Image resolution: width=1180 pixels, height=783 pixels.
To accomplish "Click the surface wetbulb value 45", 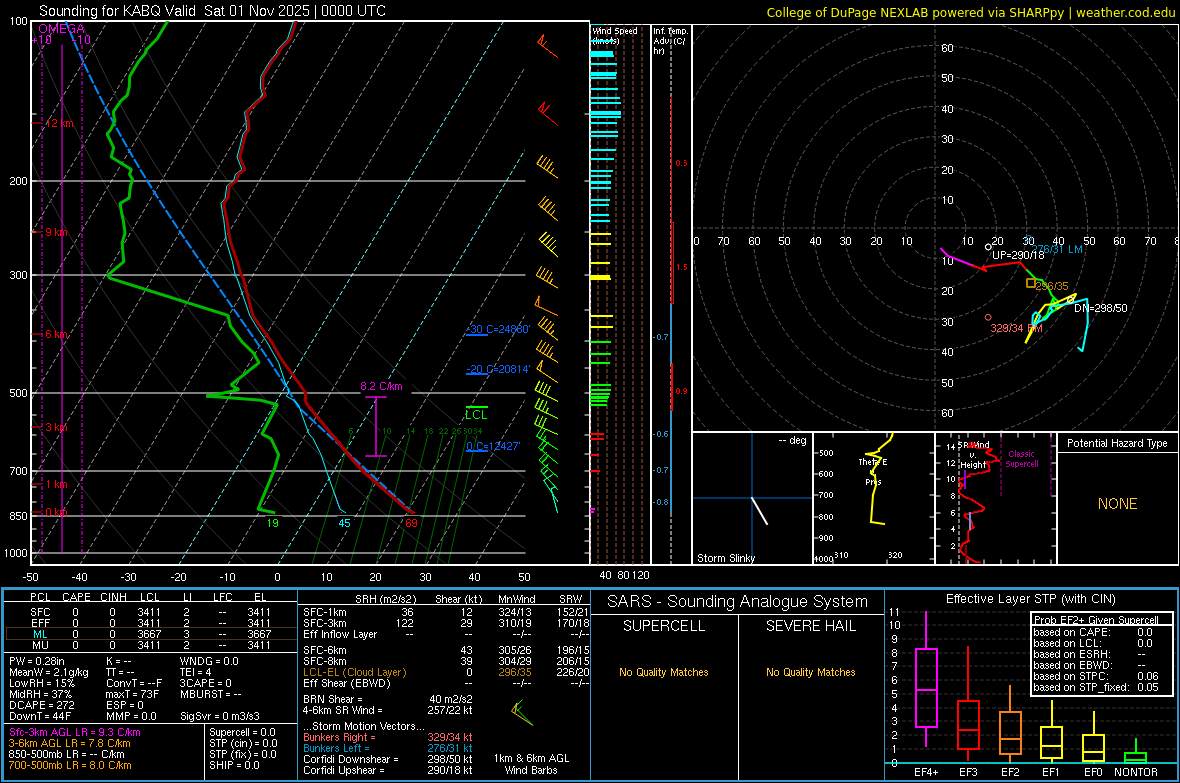I will (344, 523).
